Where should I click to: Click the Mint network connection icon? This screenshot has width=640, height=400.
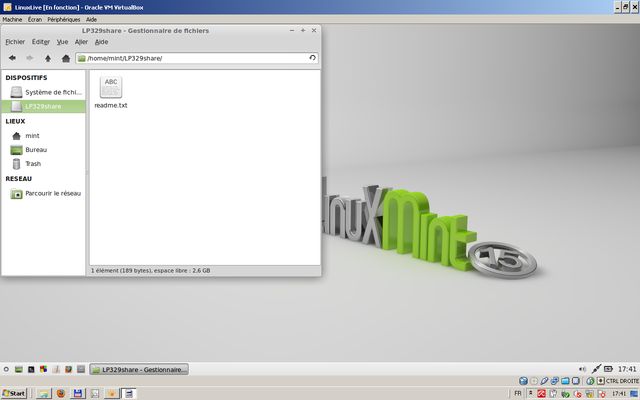pyautogui.click(x=596, y=369)
